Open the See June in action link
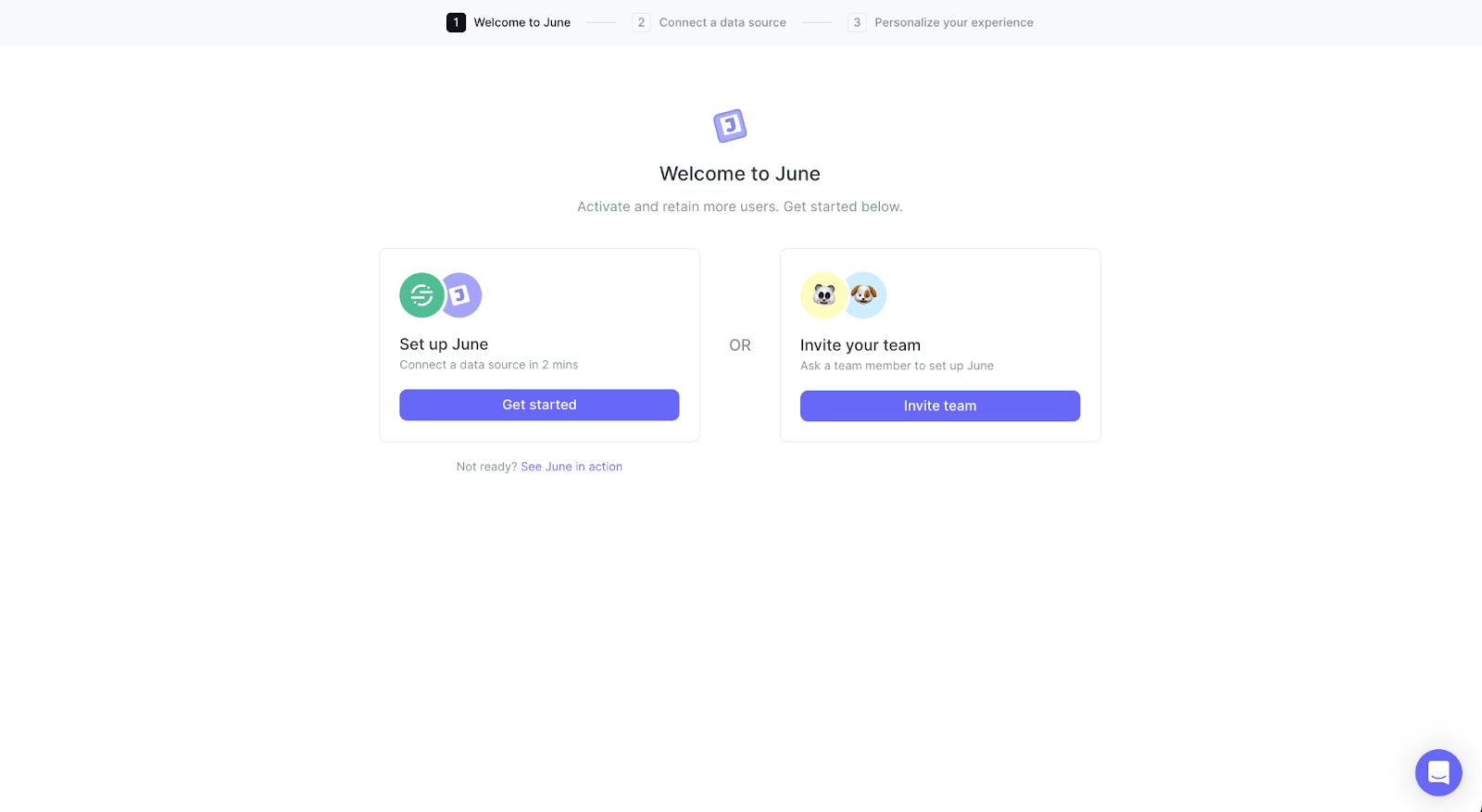Screen dimensions: 1482x812 pos(571,467)
